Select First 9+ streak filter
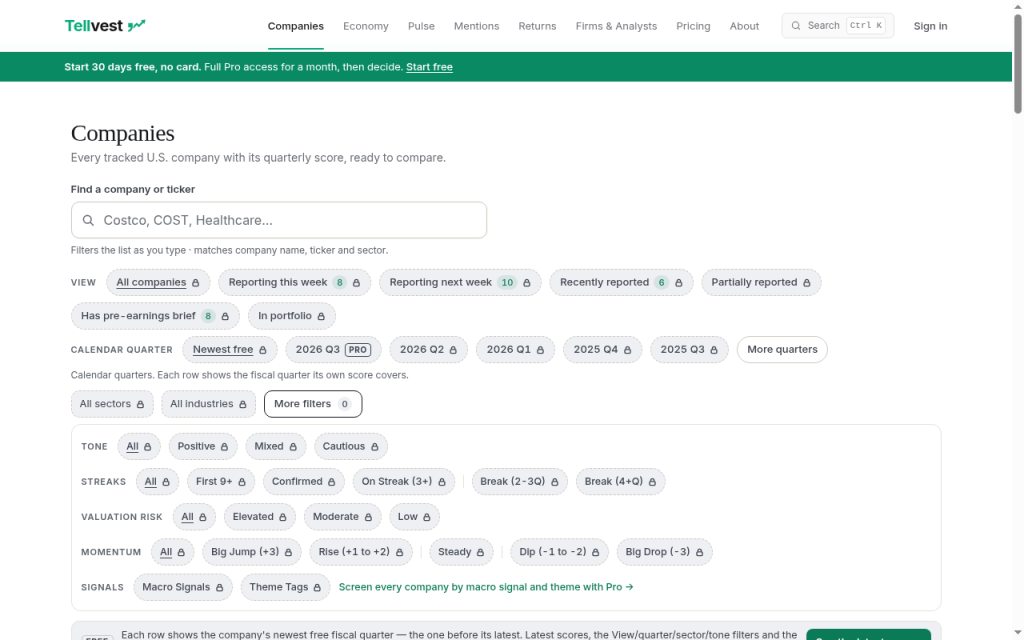The image size is (1024, 640). coord(221,481)
